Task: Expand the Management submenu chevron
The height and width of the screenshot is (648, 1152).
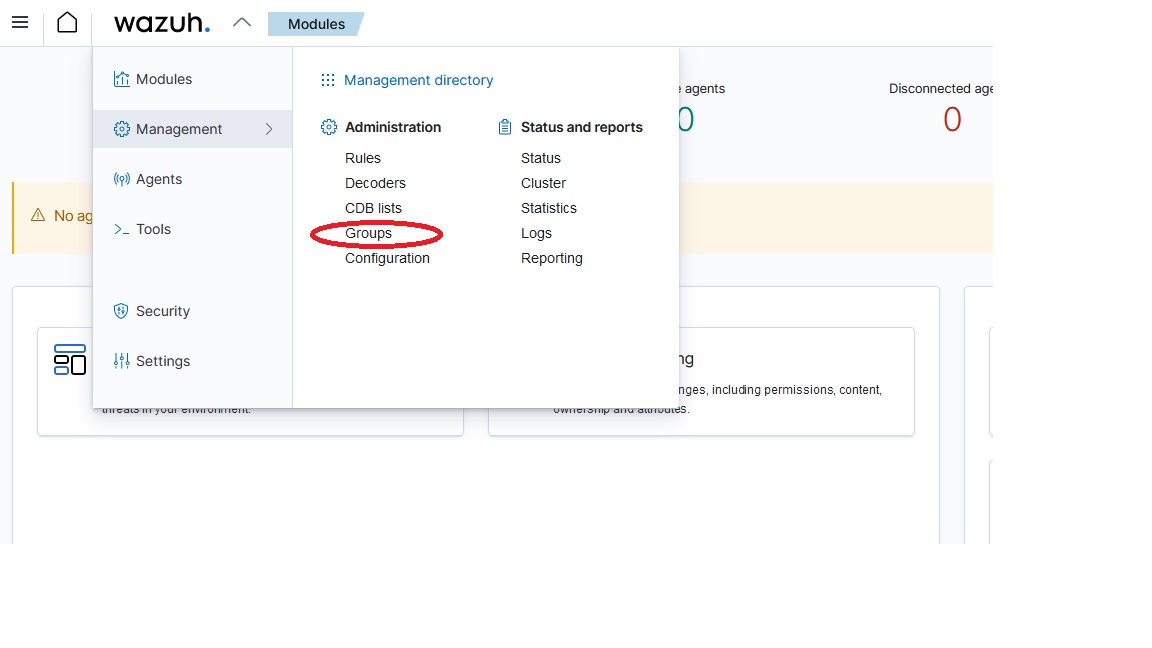Action: point(268,128)
